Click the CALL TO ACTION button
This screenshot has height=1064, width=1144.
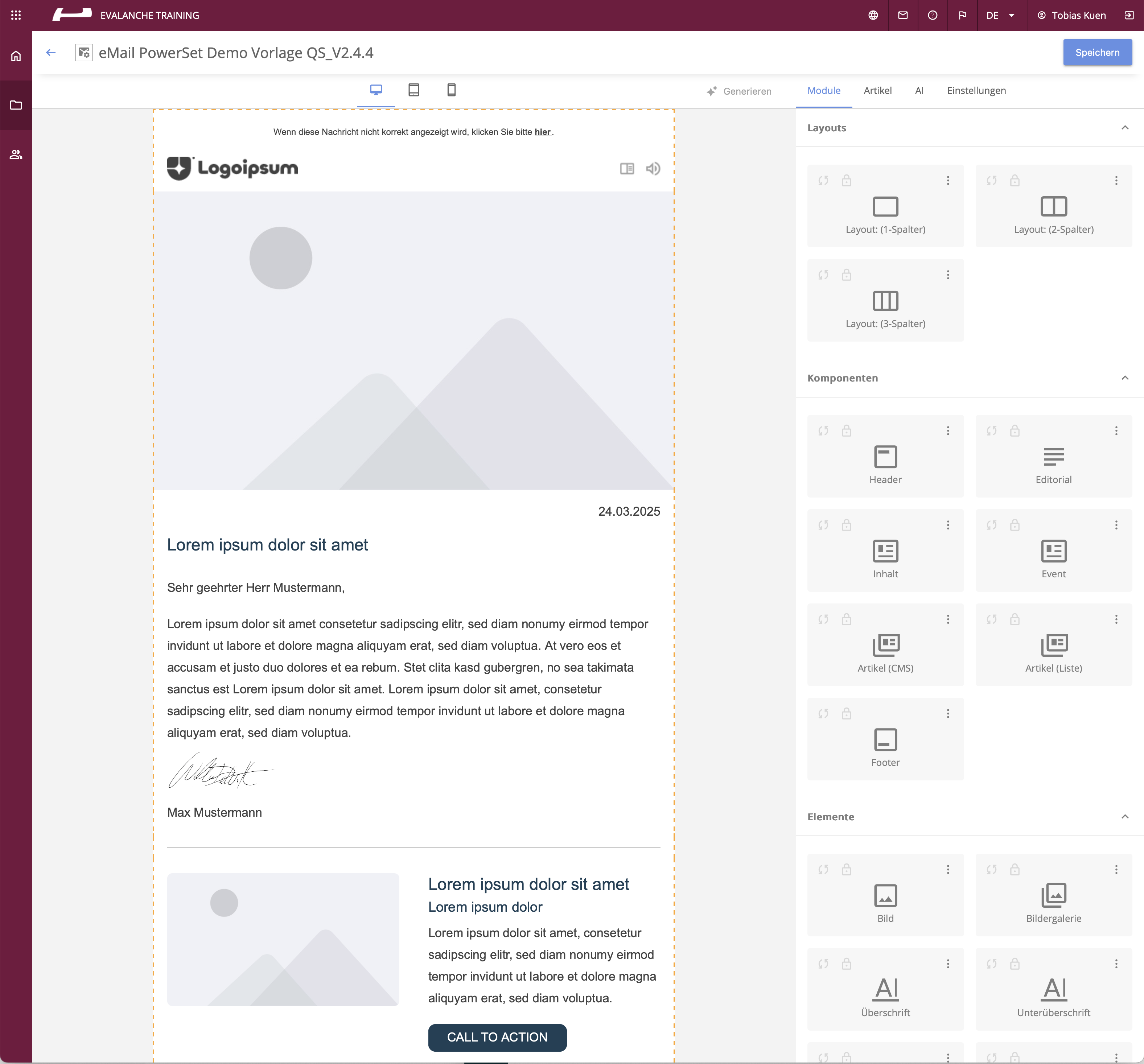497,1038
